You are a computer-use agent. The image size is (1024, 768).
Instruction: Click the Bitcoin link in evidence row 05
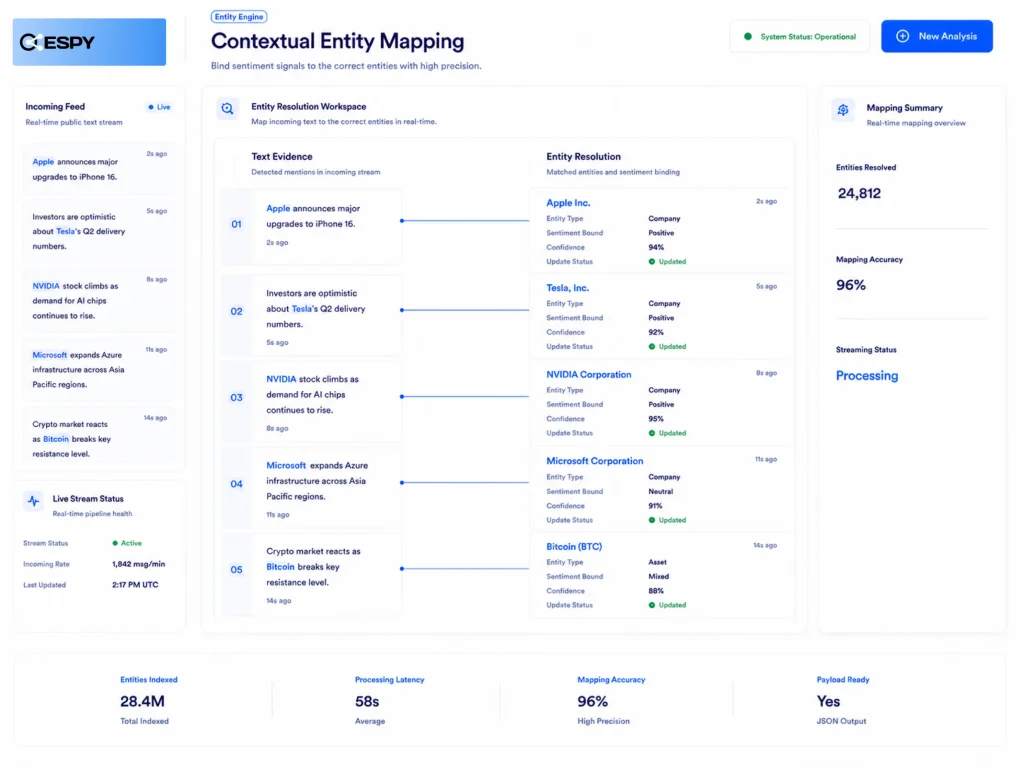pos(280,567)
